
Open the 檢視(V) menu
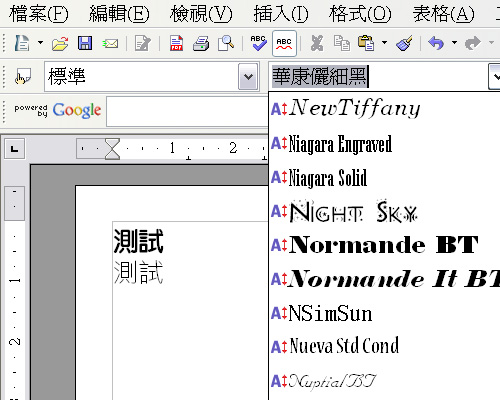(x=201, y=14)
